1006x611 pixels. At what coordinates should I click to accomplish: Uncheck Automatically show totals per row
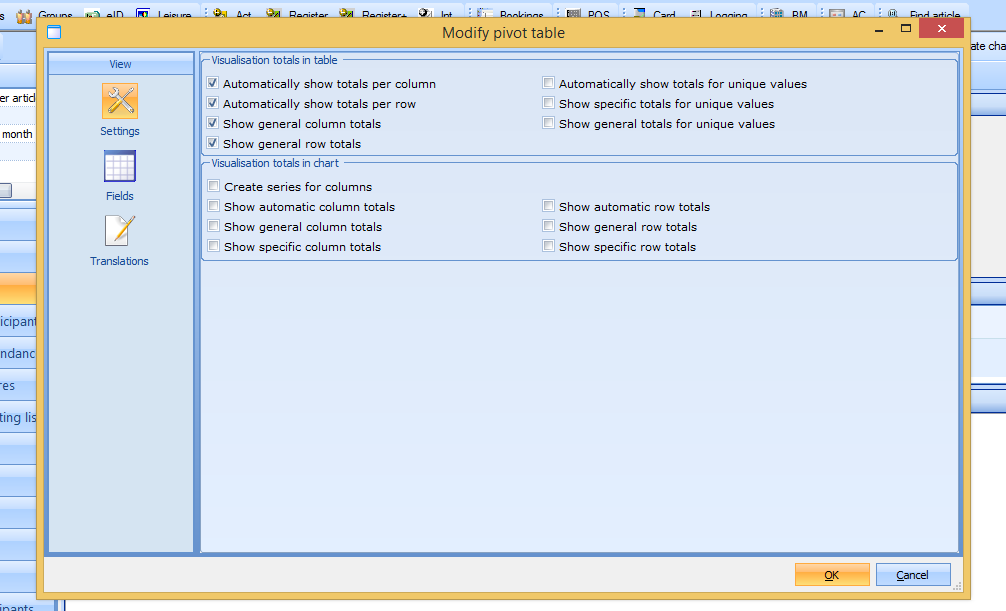213,104
